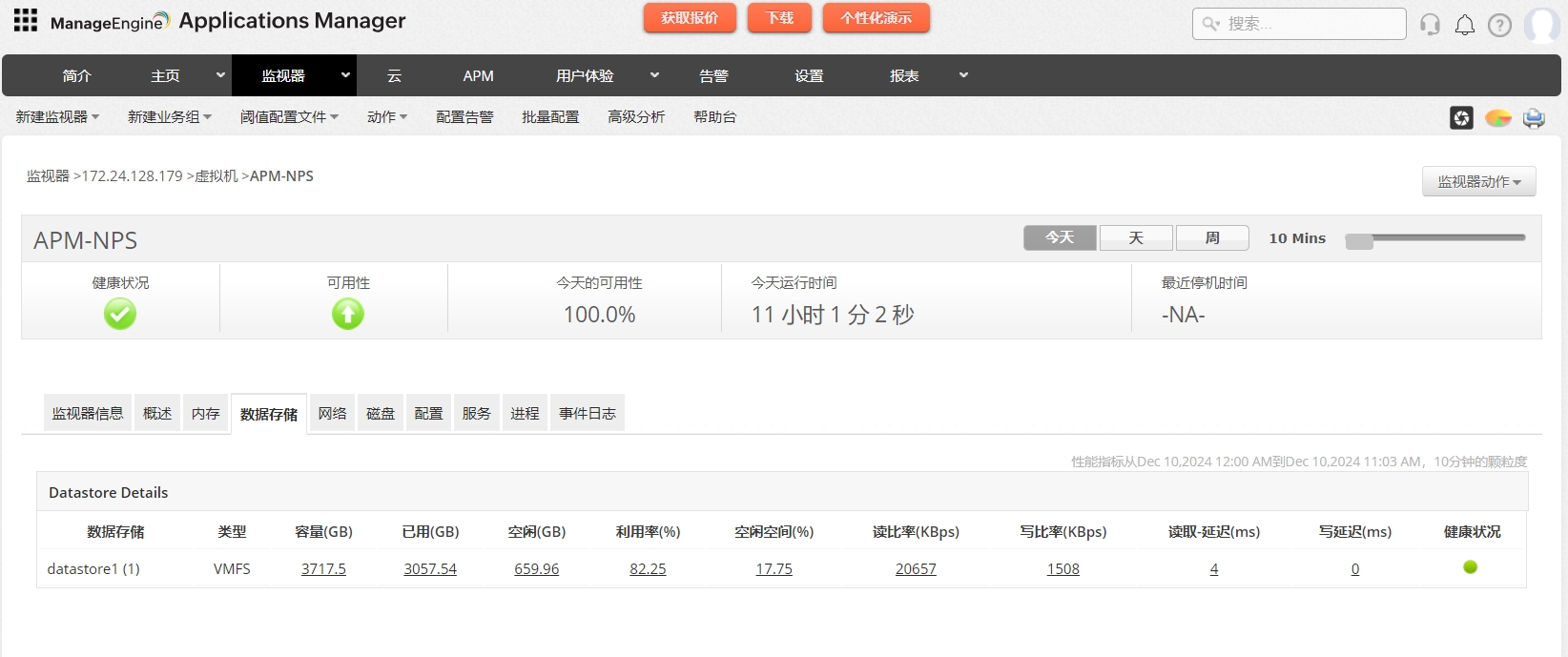Select the 周 time range toggle
The image size is (1568, 657).
pos(1212,237)
